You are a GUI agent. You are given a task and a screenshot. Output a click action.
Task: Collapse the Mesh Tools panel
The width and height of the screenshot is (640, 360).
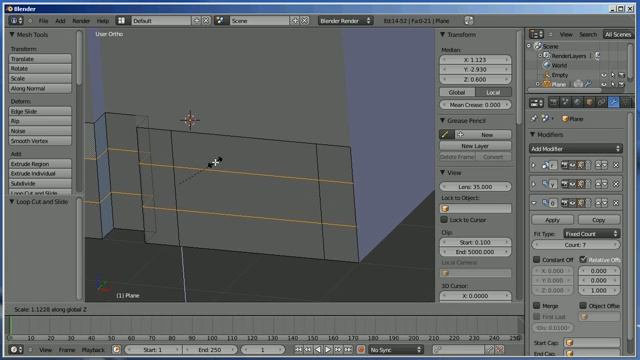12,35
